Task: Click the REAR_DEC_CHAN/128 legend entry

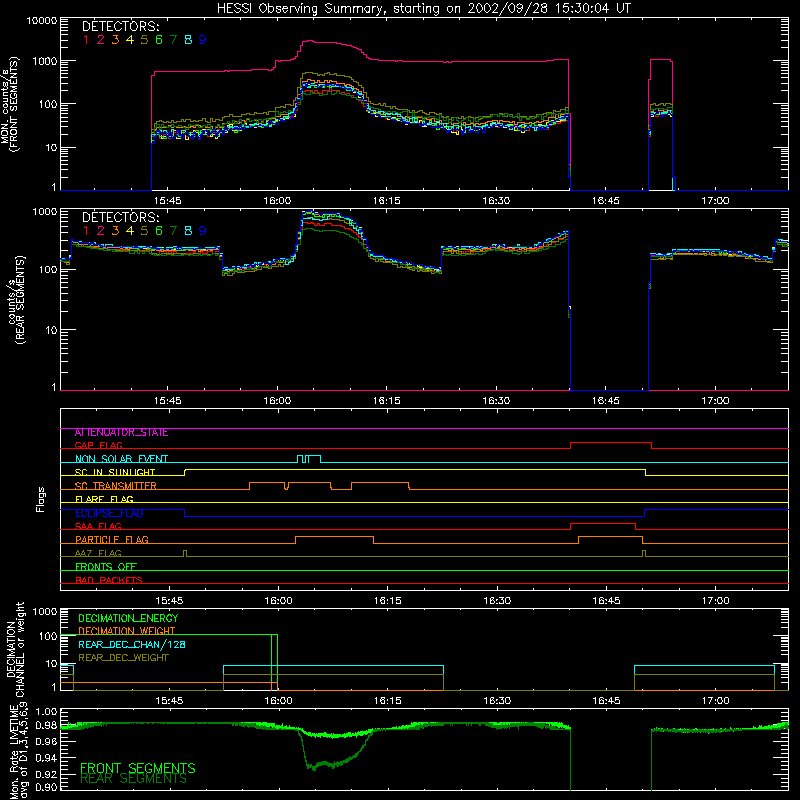Action: [132, 645]
